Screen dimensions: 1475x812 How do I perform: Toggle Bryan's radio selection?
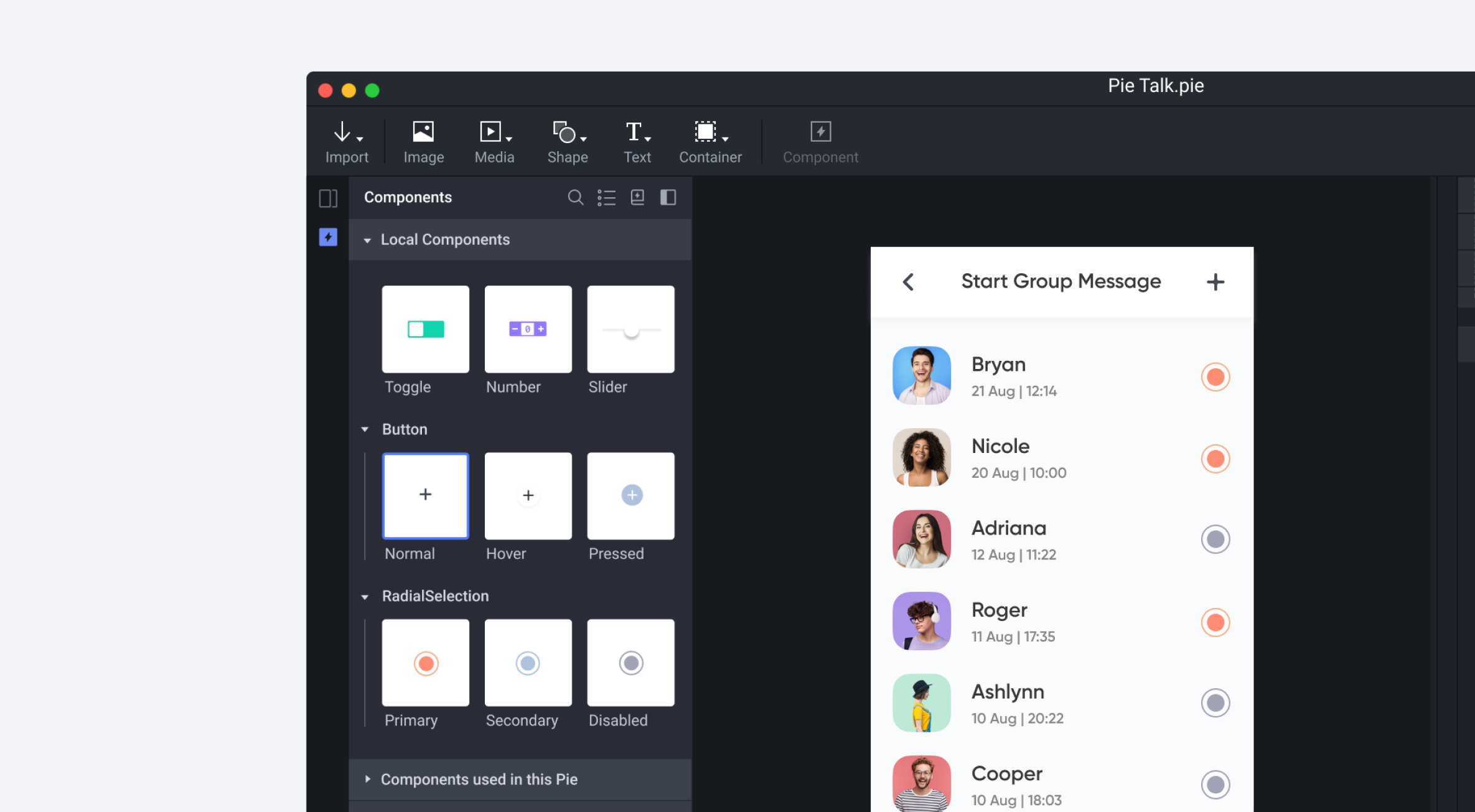coord(1215,377)
